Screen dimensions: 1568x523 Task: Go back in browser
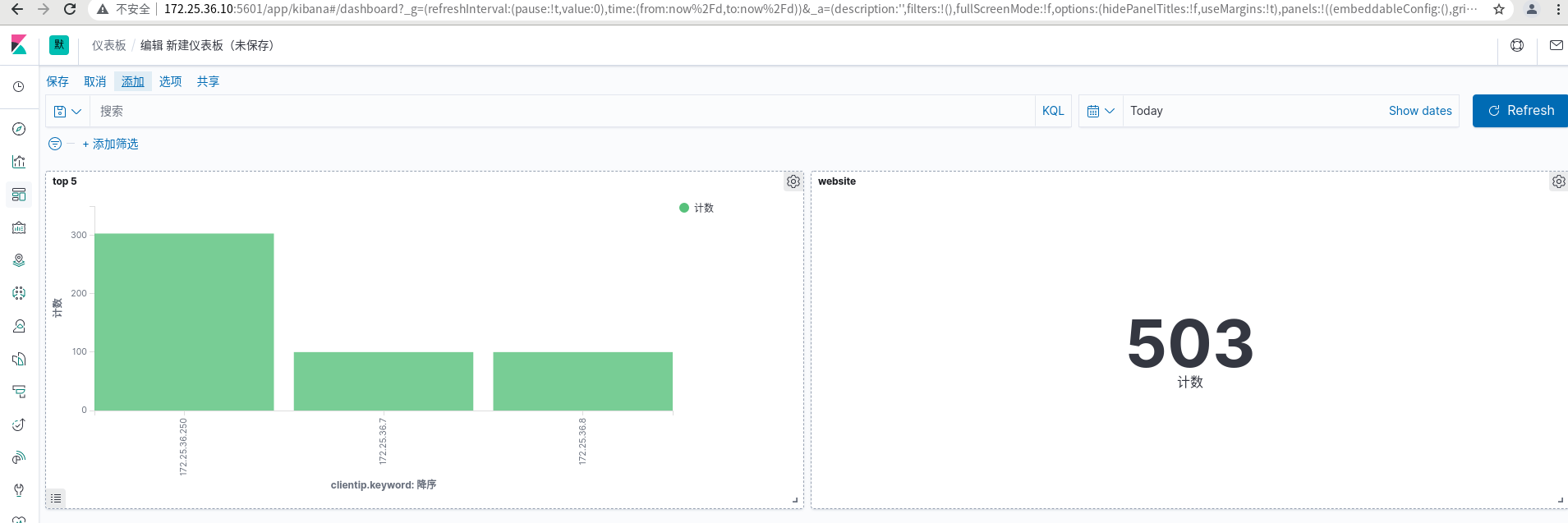tap(17, 9)
